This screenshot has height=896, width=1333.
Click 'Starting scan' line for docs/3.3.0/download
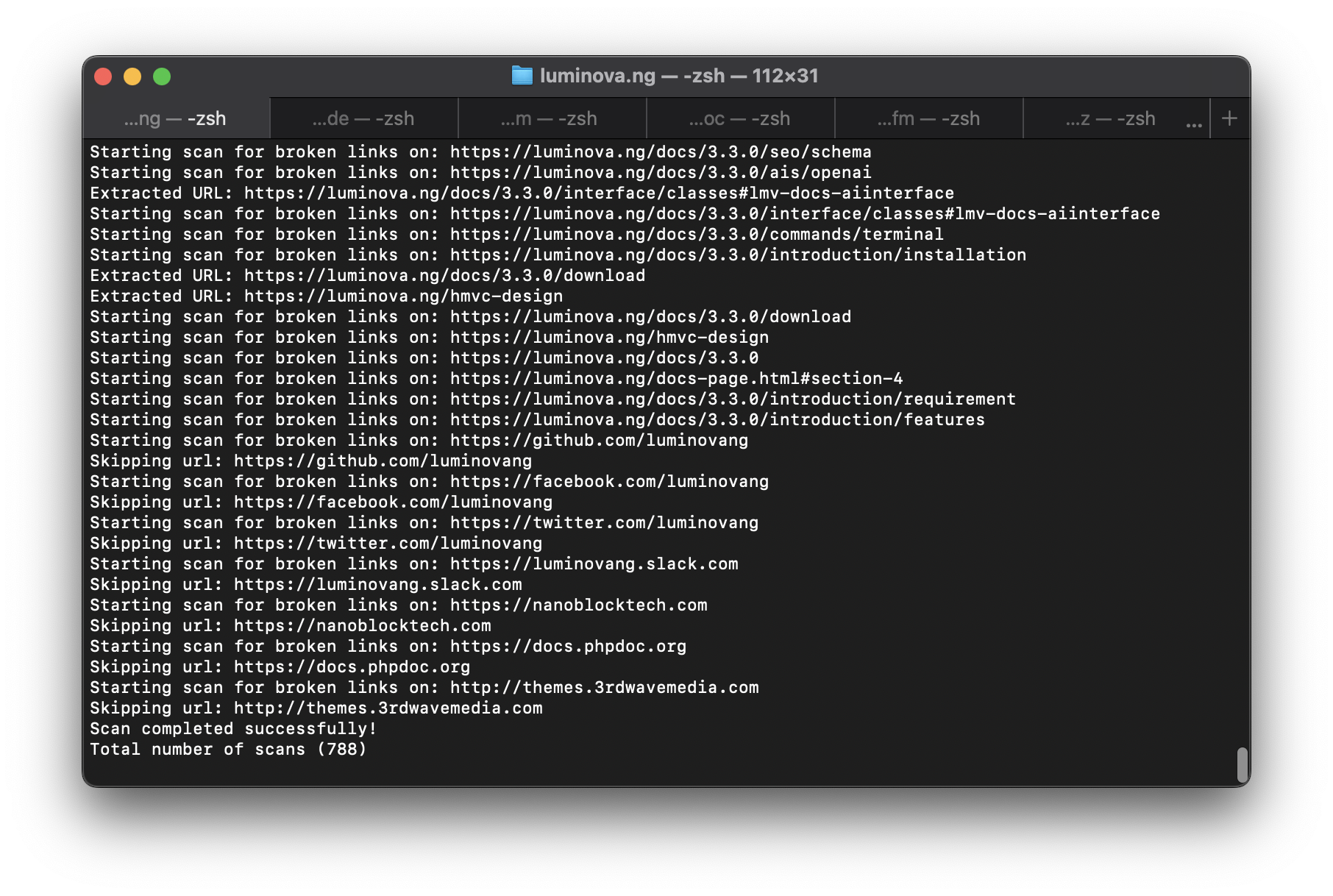coord(471,317)
